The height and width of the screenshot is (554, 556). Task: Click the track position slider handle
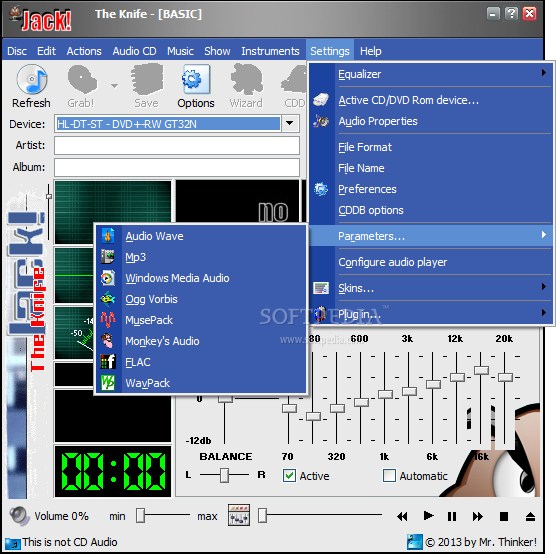coord(262,515)
